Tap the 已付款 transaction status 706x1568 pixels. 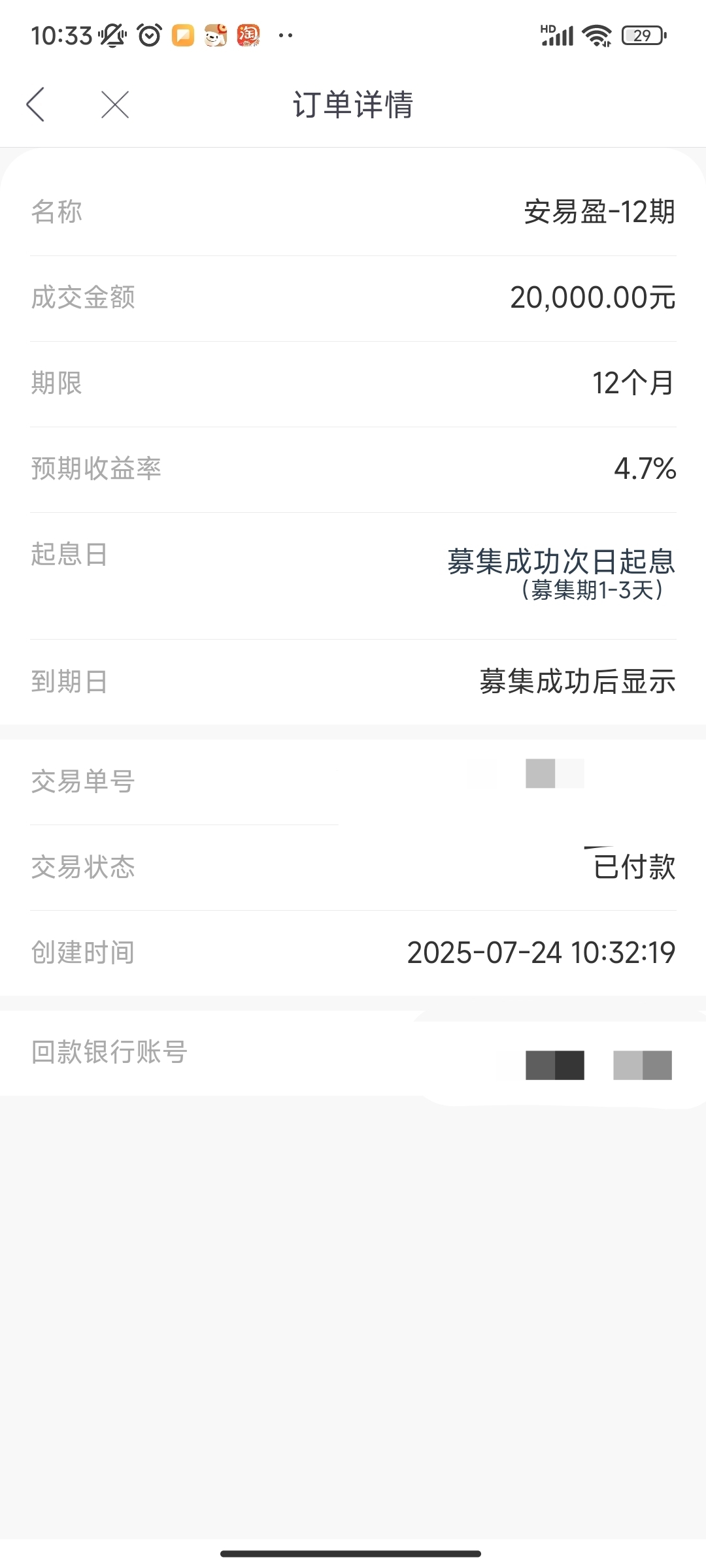[634, 867]
